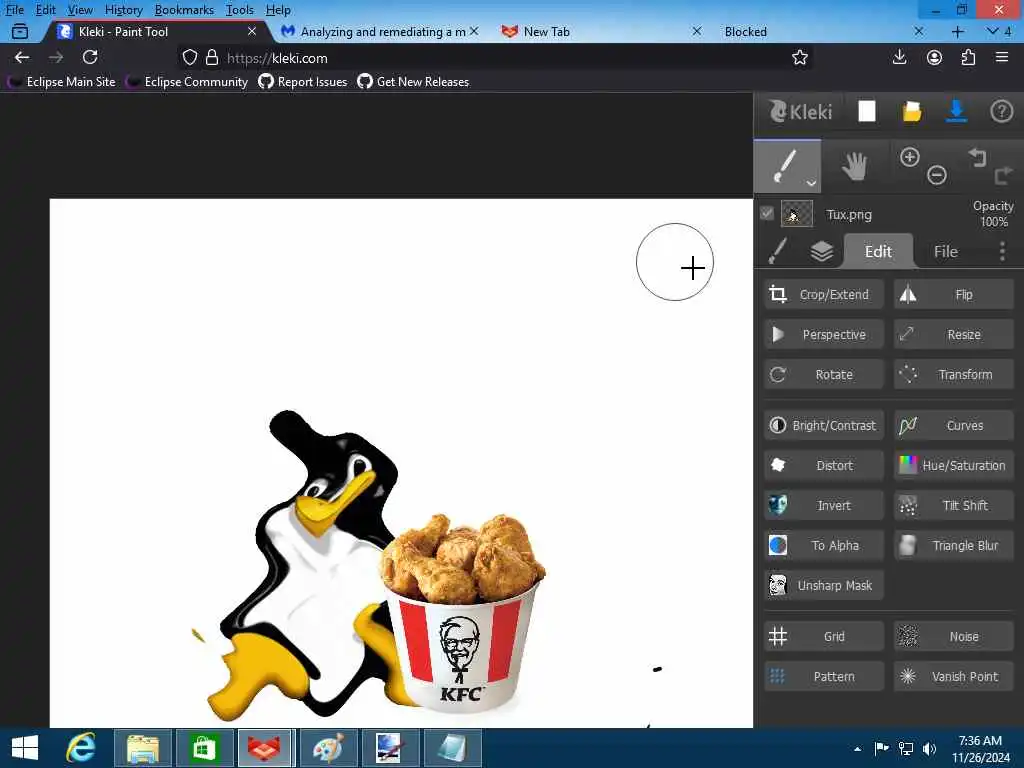This screenshot has width=1024, height=768.
Task: Open the Unsharp Mask filter
Action: coord(824,585)
